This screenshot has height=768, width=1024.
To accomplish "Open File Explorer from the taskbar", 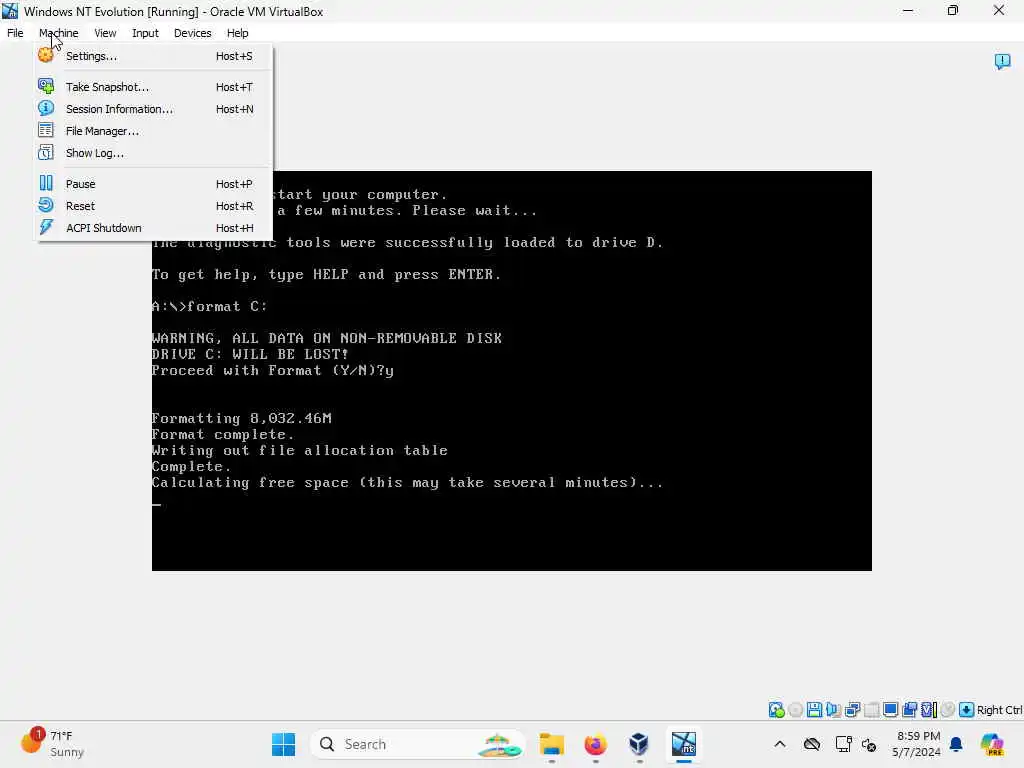I will pyautogui.click(x=552, y=744).
